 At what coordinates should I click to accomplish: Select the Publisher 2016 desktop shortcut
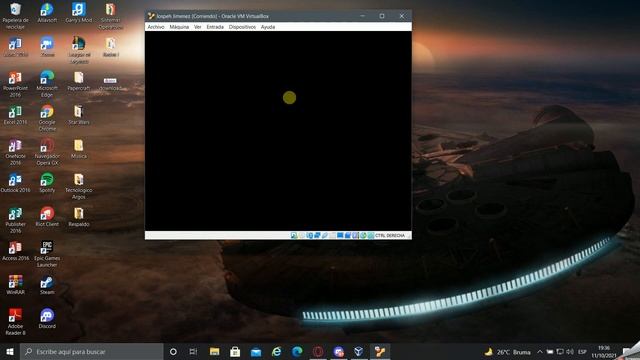(x=15, y=220)
